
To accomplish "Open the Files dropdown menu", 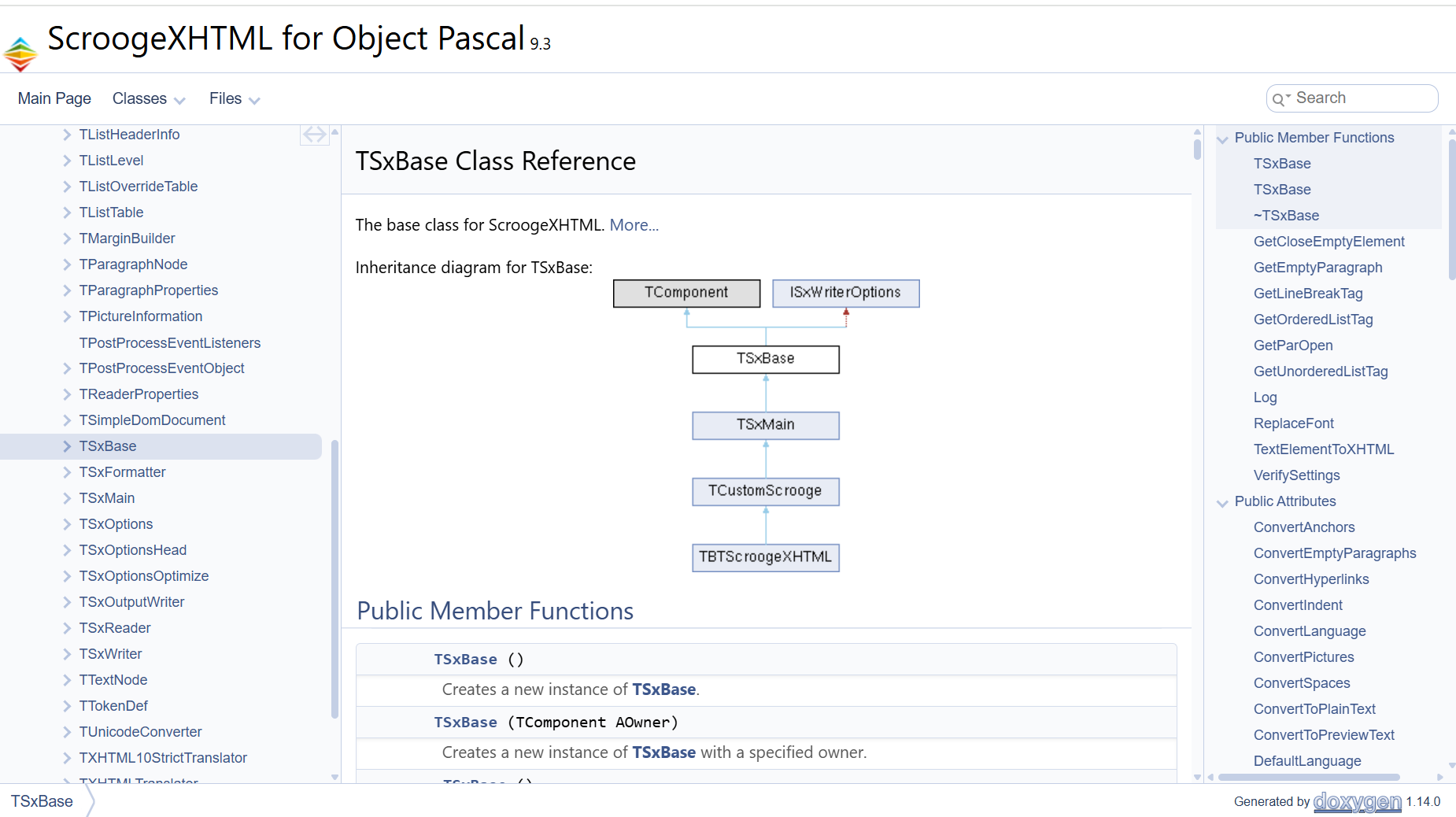I will pos(234,99).
